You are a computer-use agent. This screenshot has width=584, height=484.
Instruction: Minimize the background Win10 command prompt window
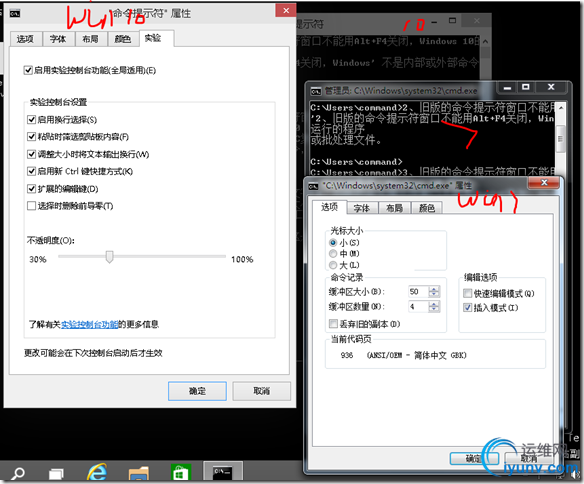coord(434,22)
